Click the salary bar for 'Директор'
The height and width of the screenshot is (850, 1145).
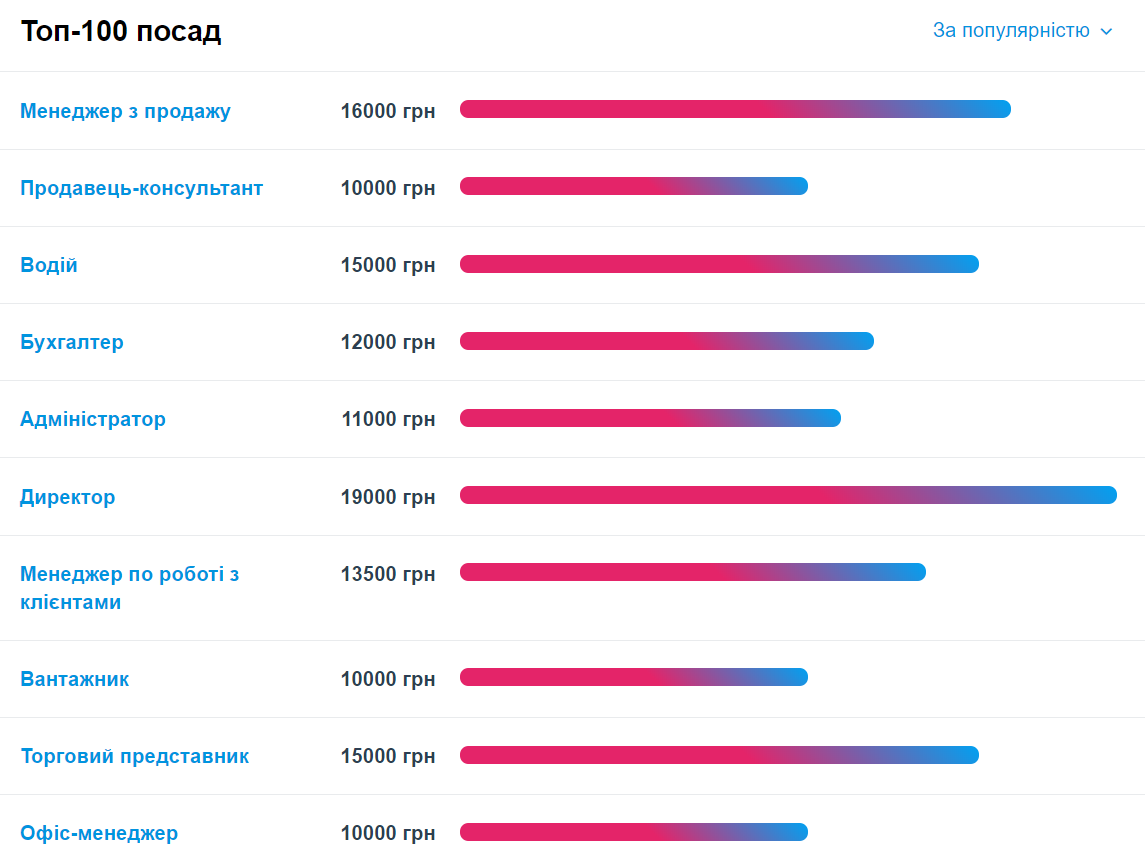pyautogui.click(x=788, y=495)
